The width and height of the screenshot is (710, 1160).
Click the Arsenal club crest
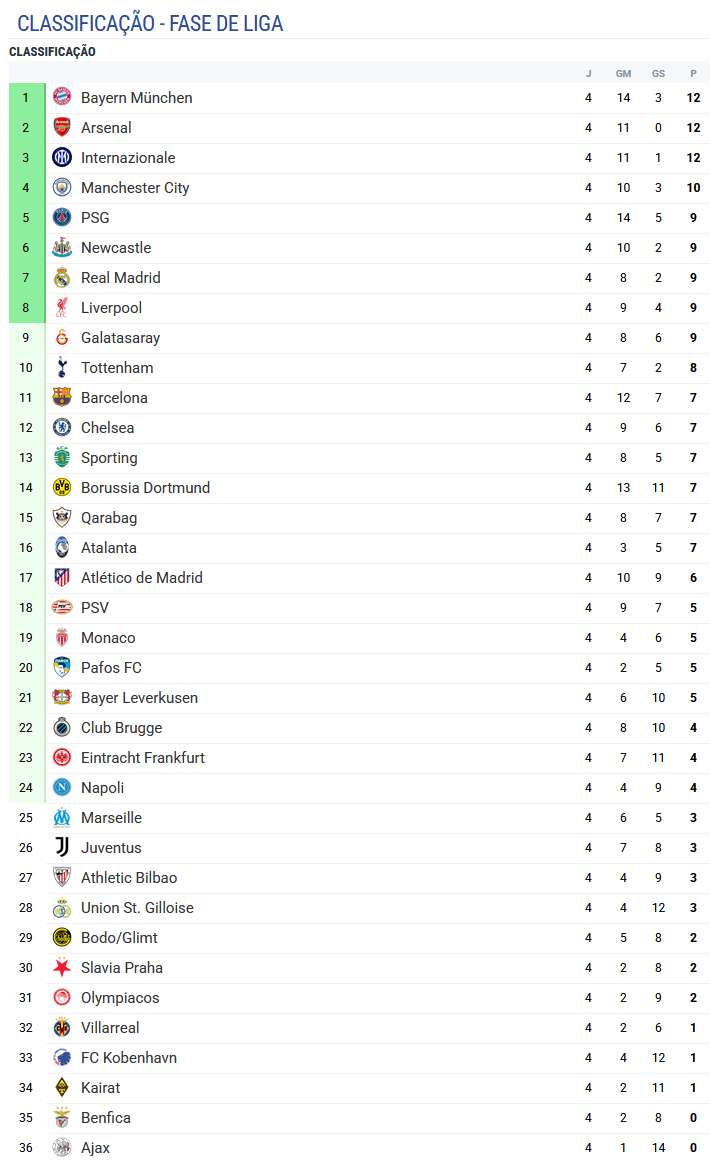point(62,128)
